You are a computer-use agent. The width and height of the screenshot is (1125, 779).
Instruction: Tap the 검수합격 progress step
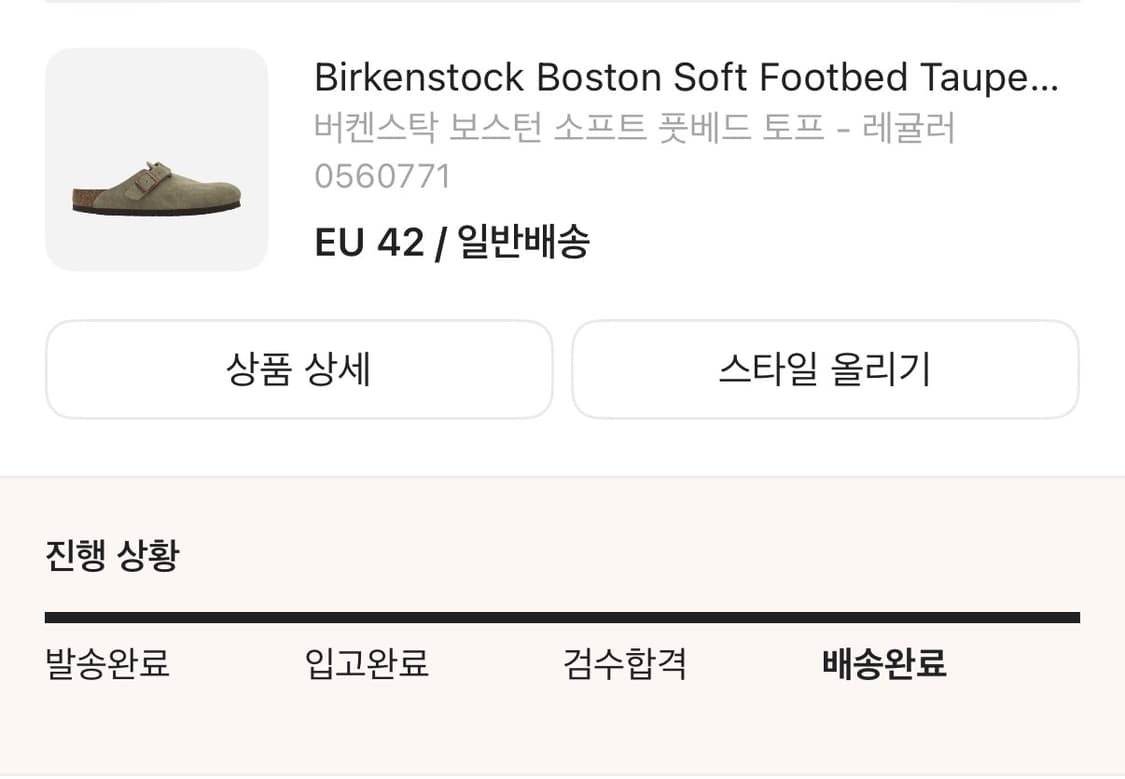click(625, 663)
